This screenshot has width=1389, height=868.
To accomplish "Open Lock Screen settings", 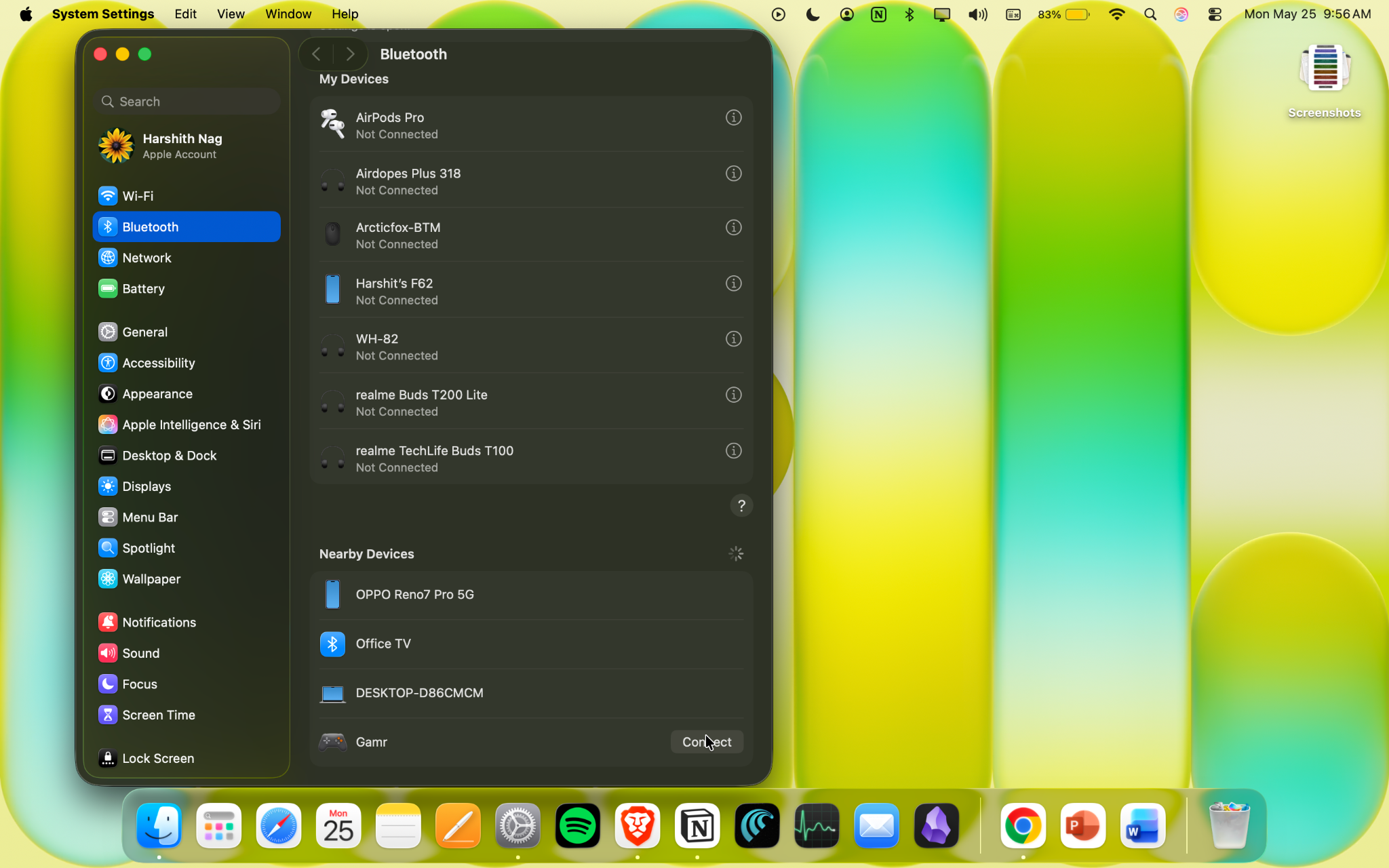I will pyautogui.click(x=187, y=758).
